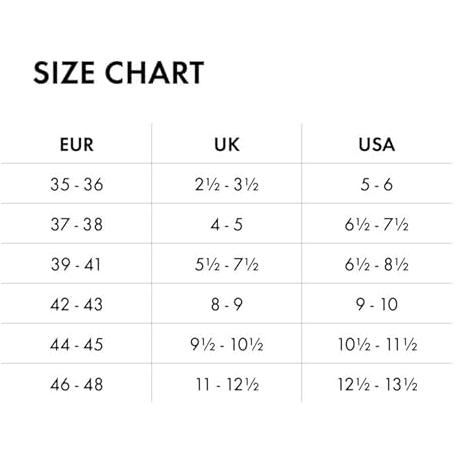Select the USA column header
Image resolution: width=457 pixels, height=457 pixels.
[x=377, y=145]
